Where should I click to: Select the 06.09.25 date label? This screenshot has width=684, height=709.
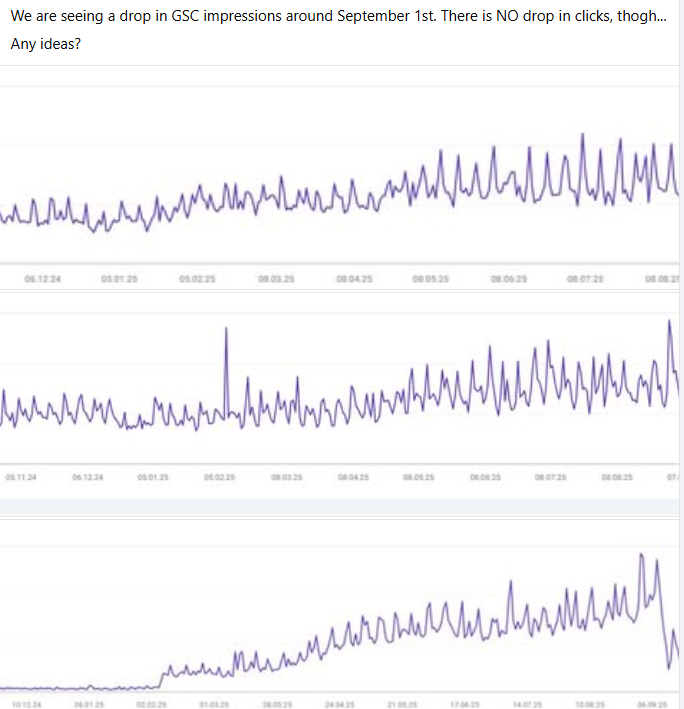pyautogui.click(x=652, y=705)
